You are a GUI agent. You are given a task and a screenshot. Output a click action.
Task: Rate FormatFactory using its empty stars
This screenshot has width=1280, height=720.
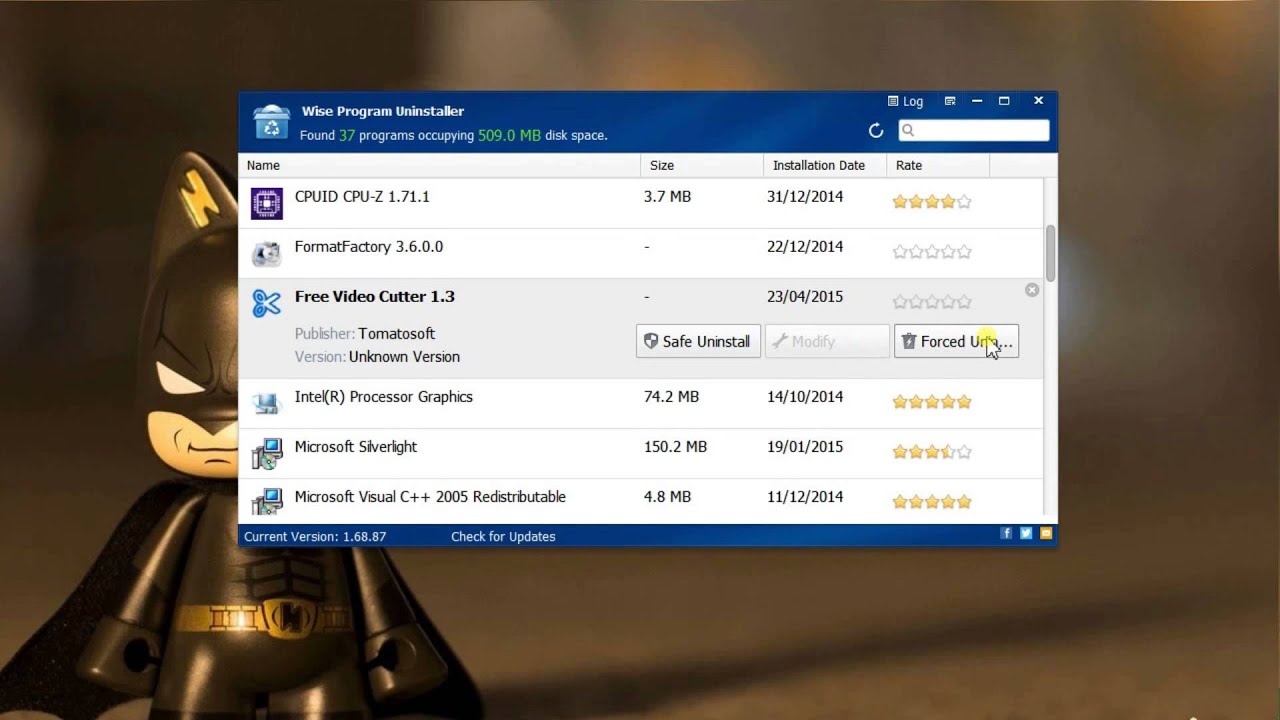point(932,252)
